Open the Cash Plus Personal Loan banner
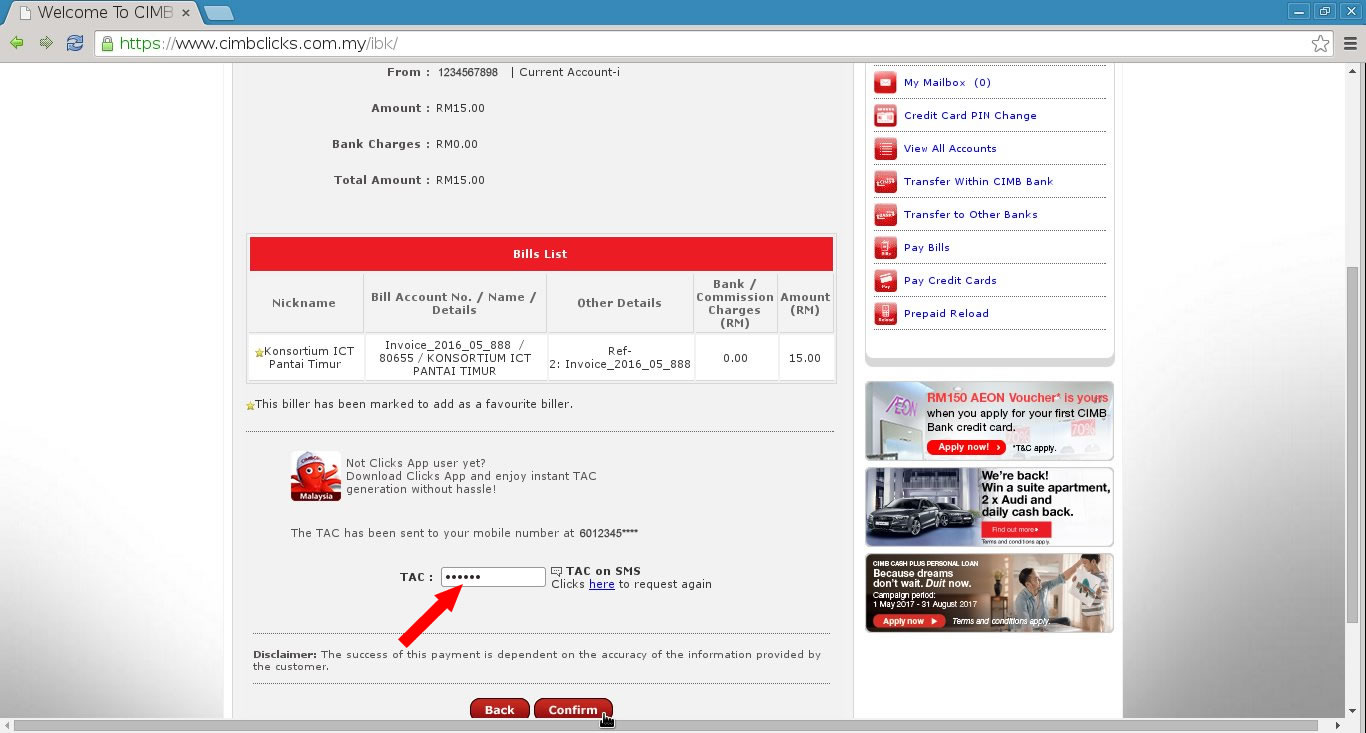Viewport: 1366px width, 733px height. (x=989, y=593)
